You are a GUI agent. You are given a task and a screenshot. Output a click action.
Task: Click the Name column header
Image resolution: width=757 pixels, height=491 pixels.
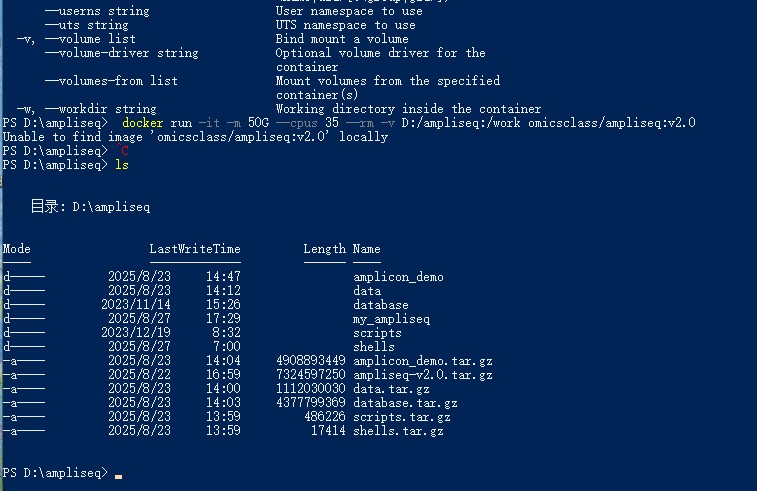point(366,249)
